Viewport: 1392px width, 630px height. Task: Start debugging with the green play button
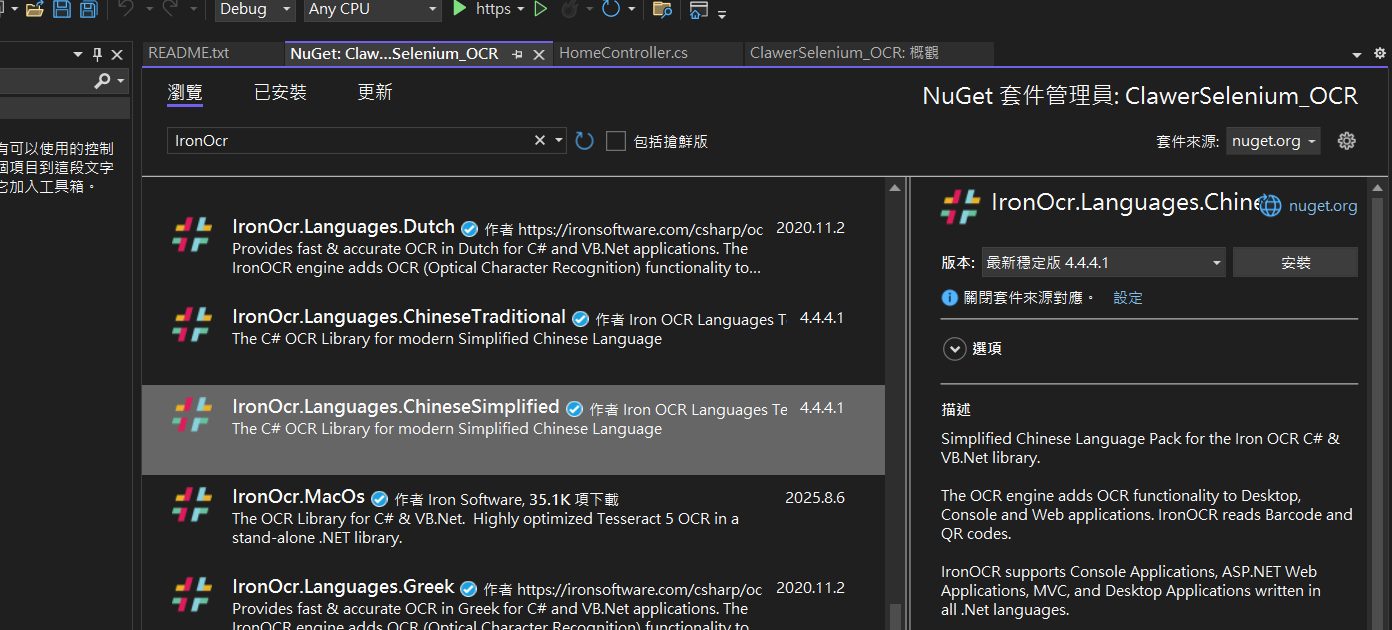point(460,9)
